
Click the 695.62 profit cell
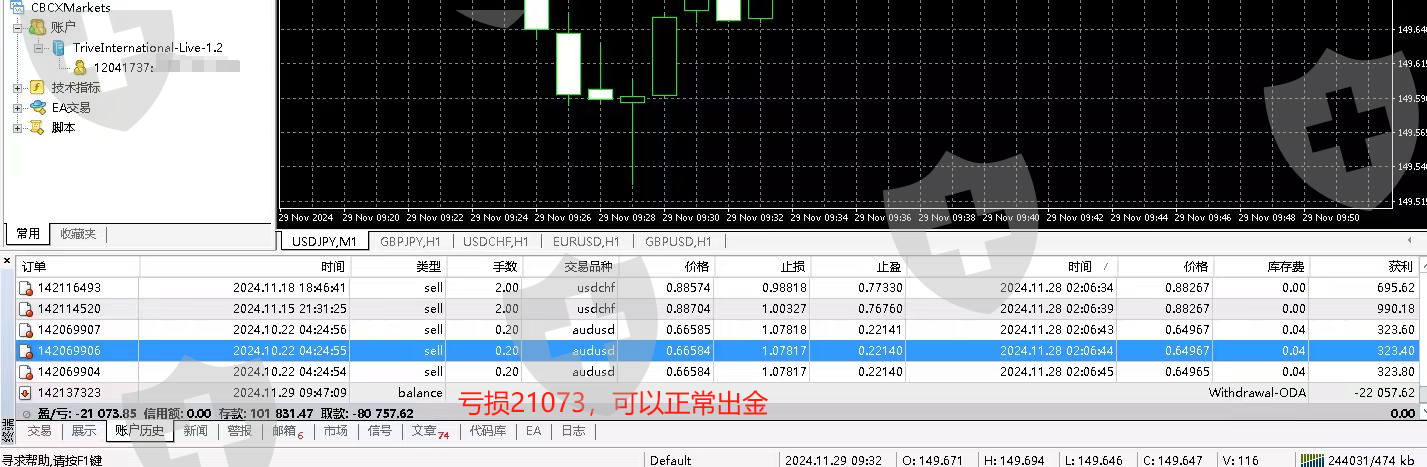click(1394, 288)
